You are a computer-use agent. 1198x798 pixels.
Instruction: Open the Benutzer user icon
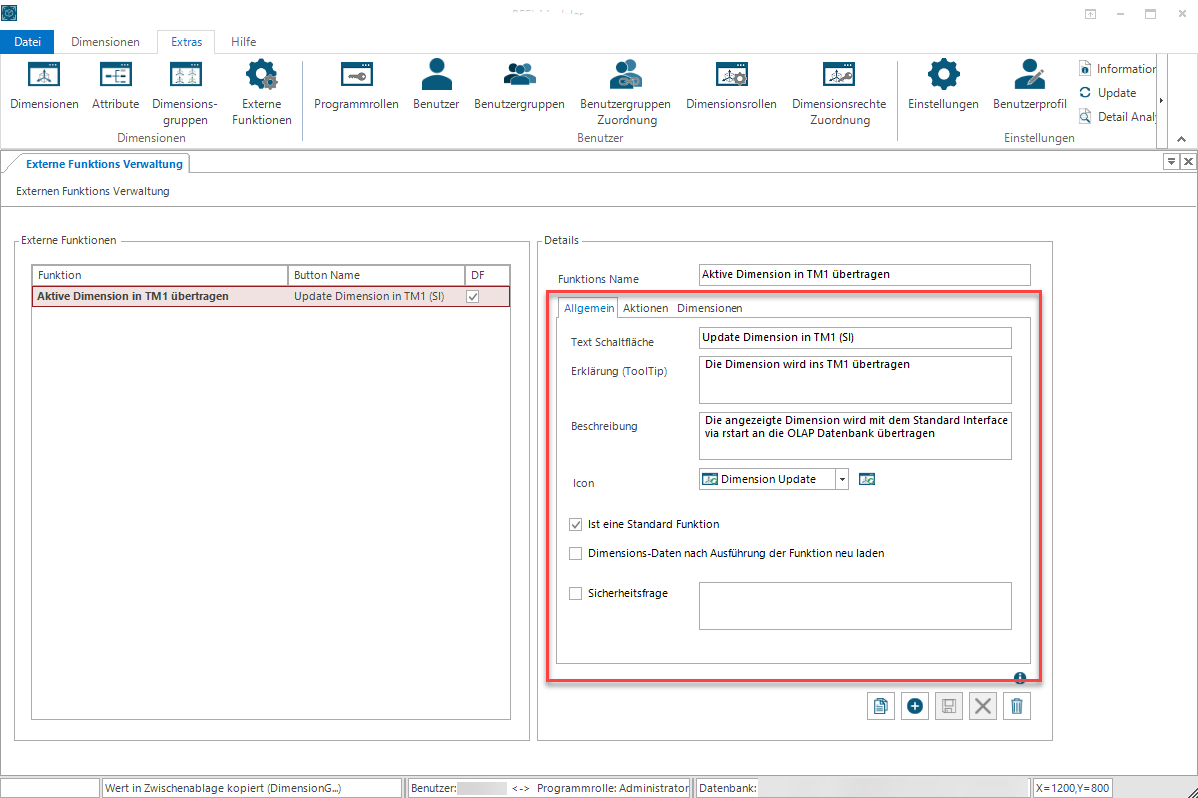pyautogui.click(x=436, y=86)
